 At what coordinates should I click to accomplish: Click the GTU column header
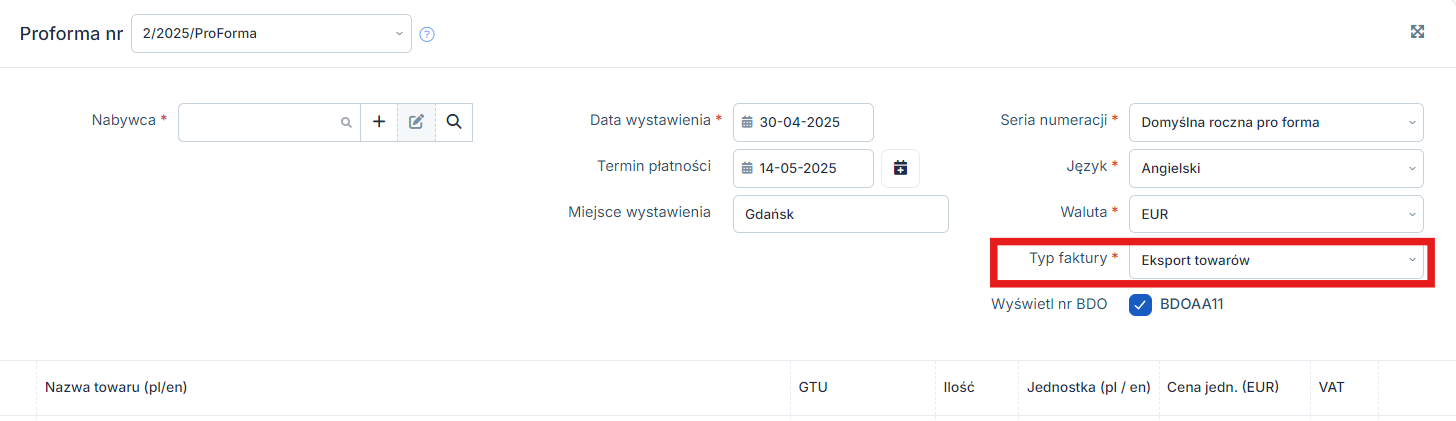pos(813,387)
